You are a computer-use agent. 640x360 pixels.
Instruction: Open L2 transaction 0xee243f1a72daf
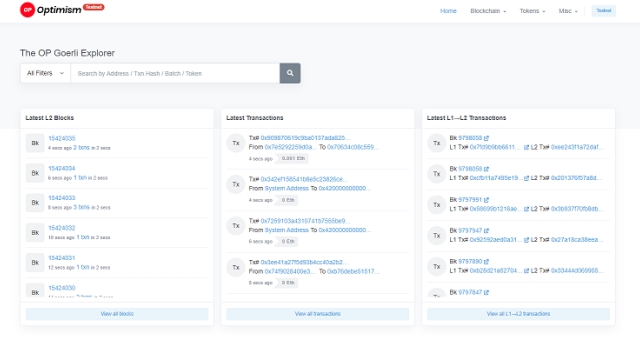[x=577, y=147]
